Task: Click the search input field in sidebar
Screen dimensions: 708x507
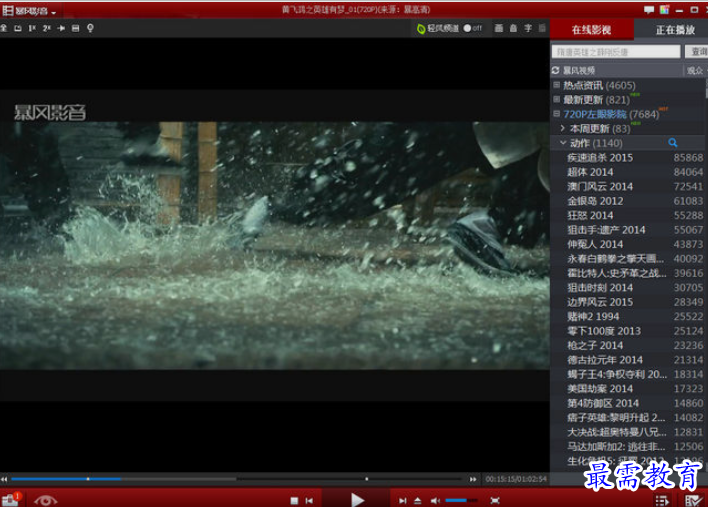Action: tap(616, 52)
